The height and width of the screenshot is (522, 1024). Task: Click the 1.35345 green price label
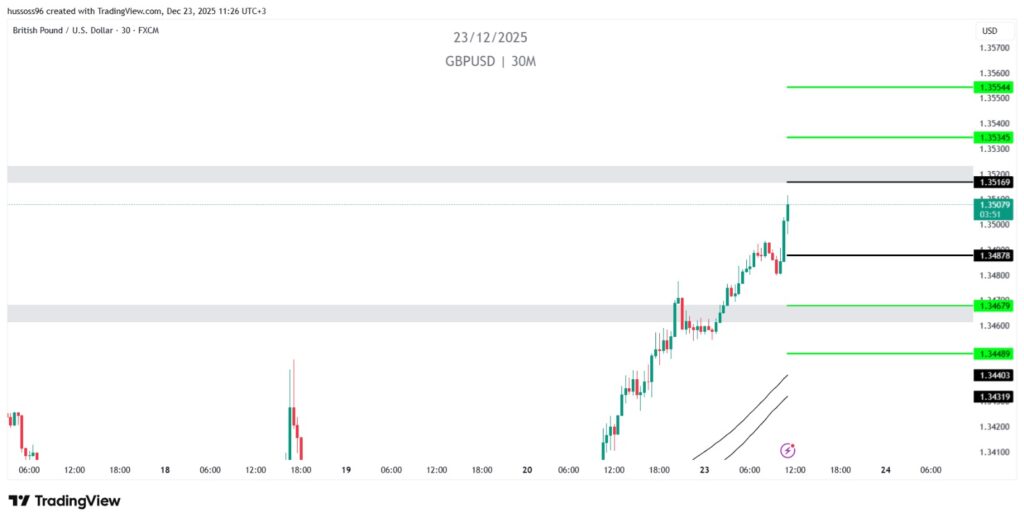pyautogui.click(x=993, y=137)
